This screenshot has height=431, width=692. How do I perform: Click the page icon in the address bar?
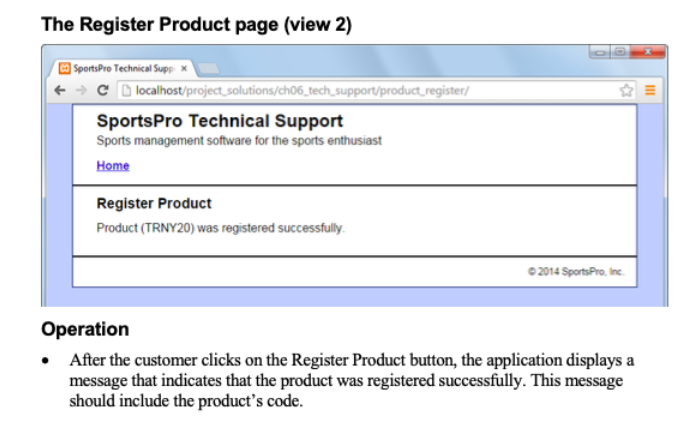tap(126, 90)
